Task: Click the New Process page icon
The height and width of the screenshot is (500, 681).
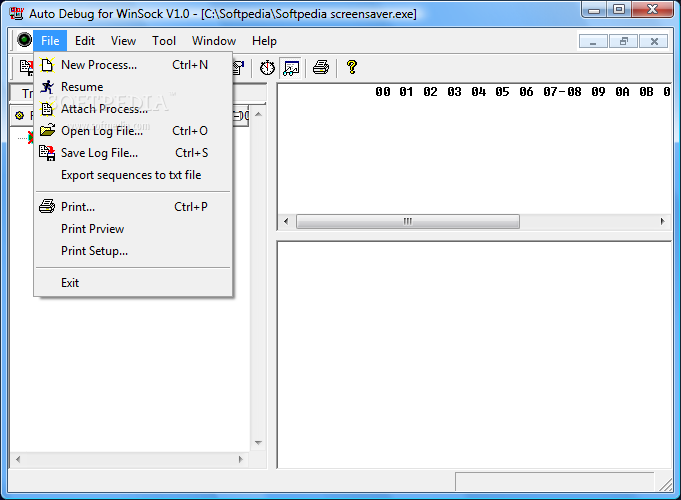Action: click(47, 65)
